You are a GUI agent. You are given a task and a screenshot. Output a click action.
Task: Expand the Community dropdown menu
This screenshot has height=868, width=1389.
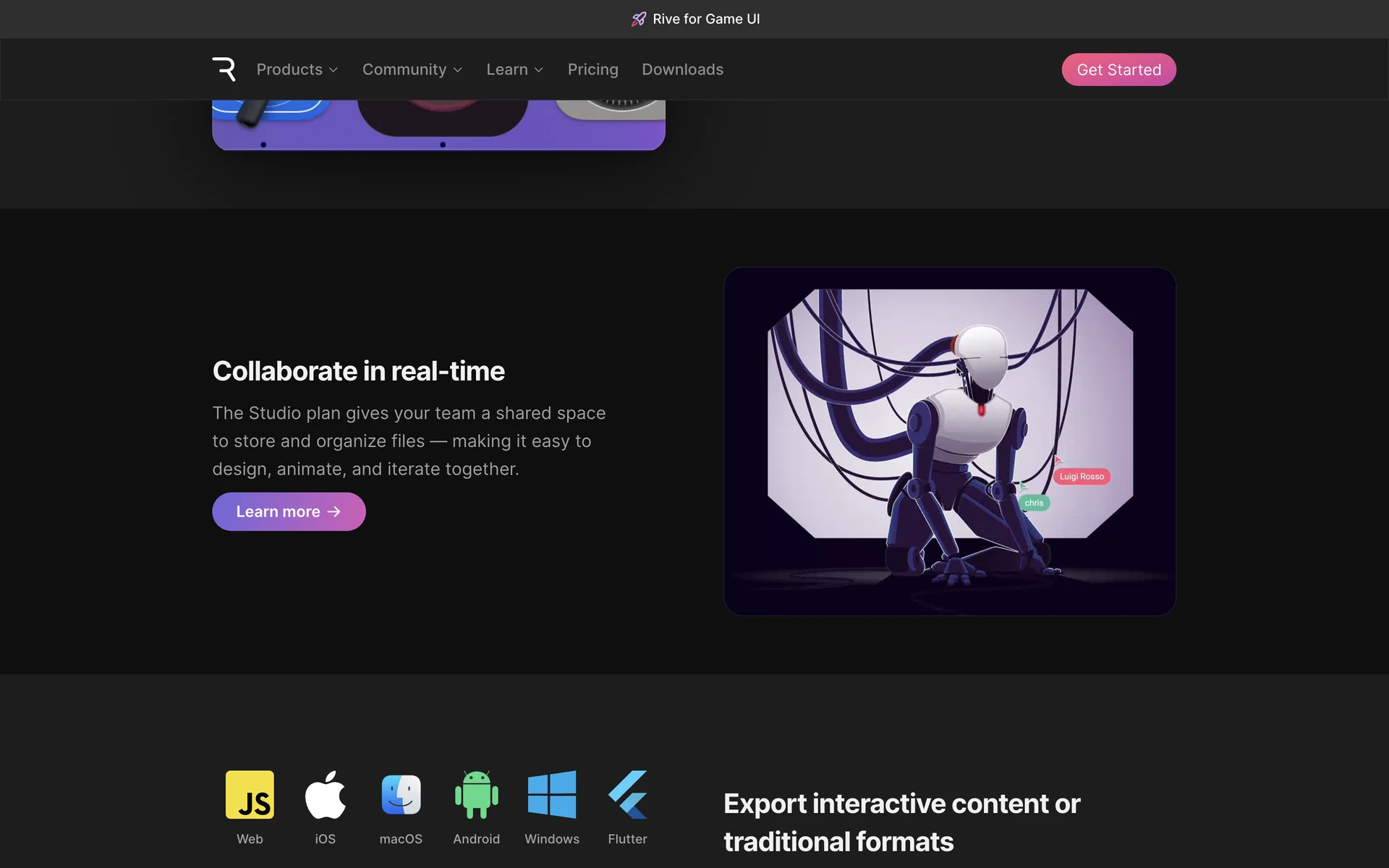(x=412, y=69)
